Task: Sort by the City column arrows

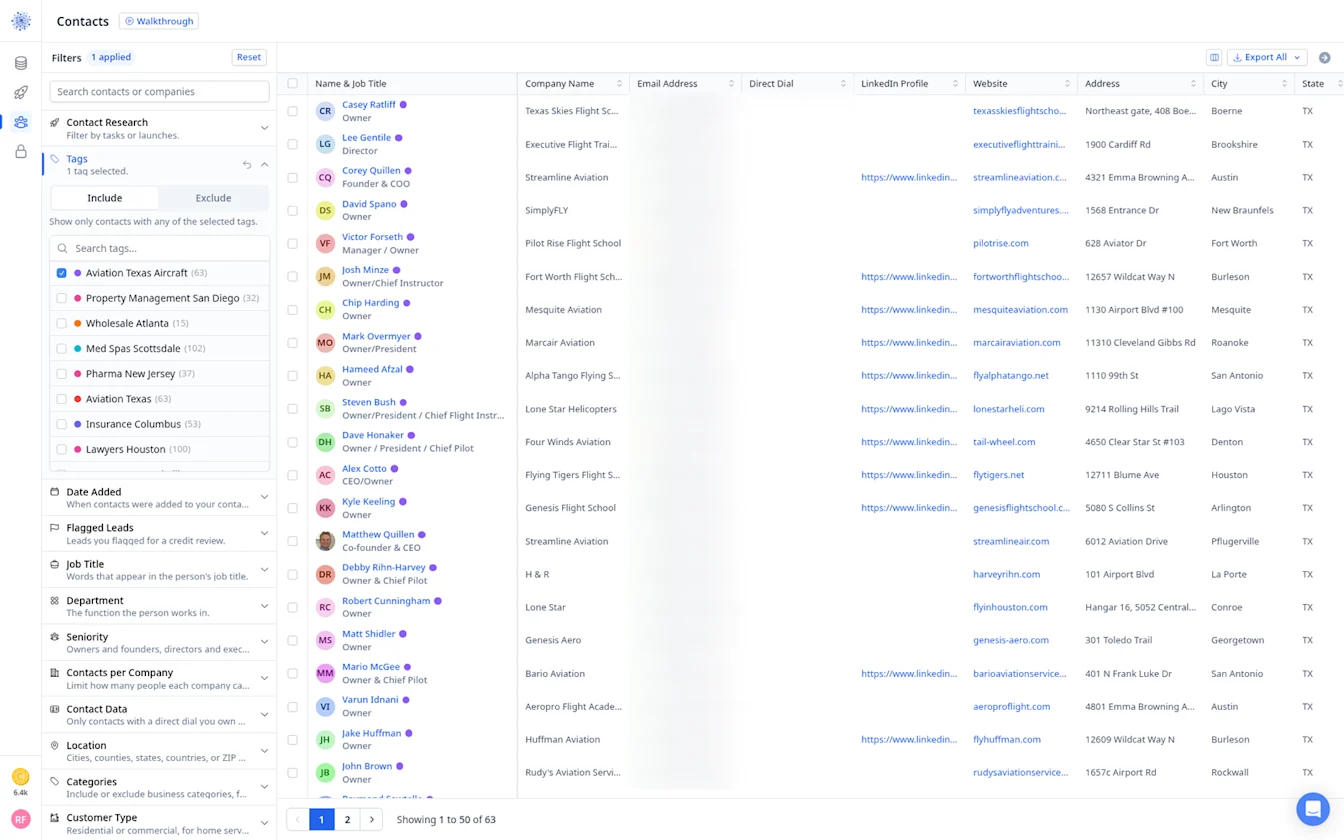Action: (1284, 84)
